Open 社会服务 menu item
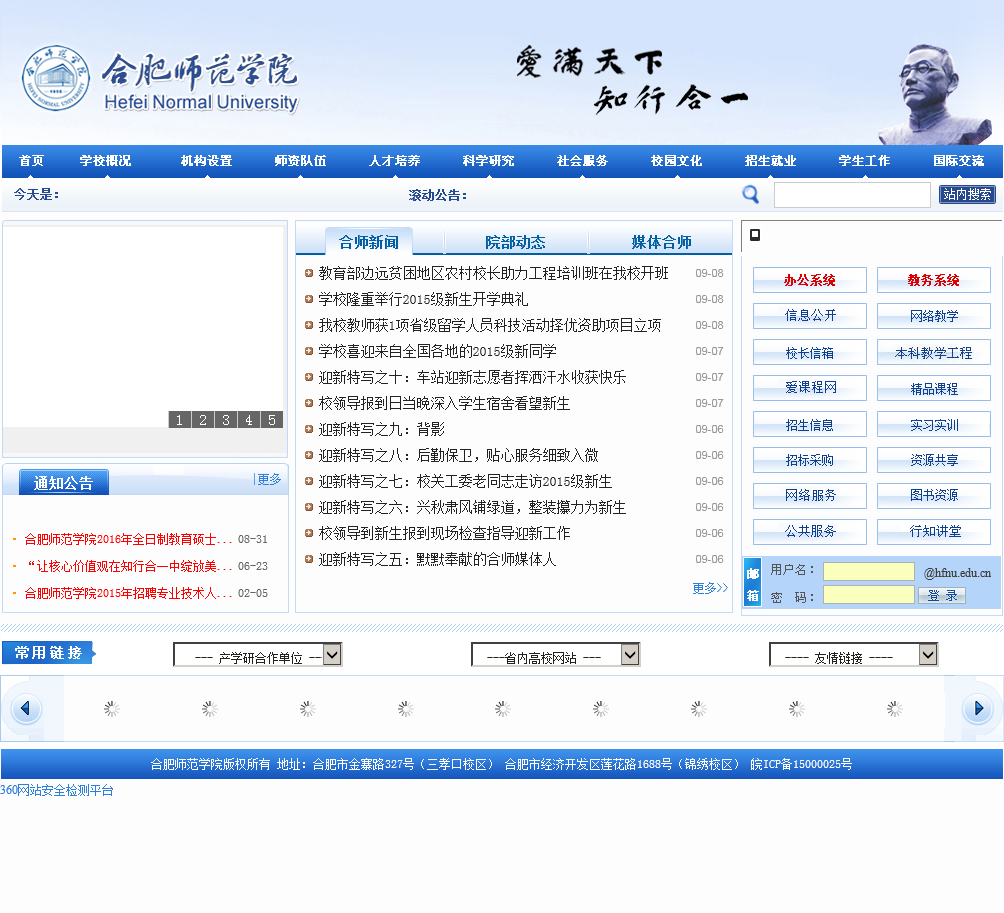This screenshot has width=1004, height=913. (x=582, y=161)
